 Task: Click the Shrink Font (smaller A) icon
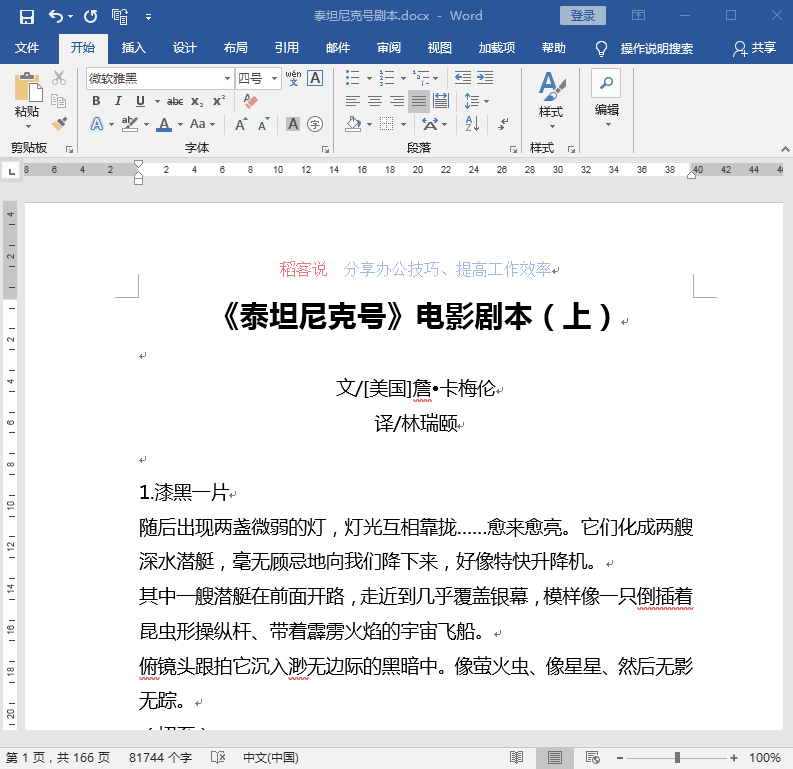click(263, 124)
